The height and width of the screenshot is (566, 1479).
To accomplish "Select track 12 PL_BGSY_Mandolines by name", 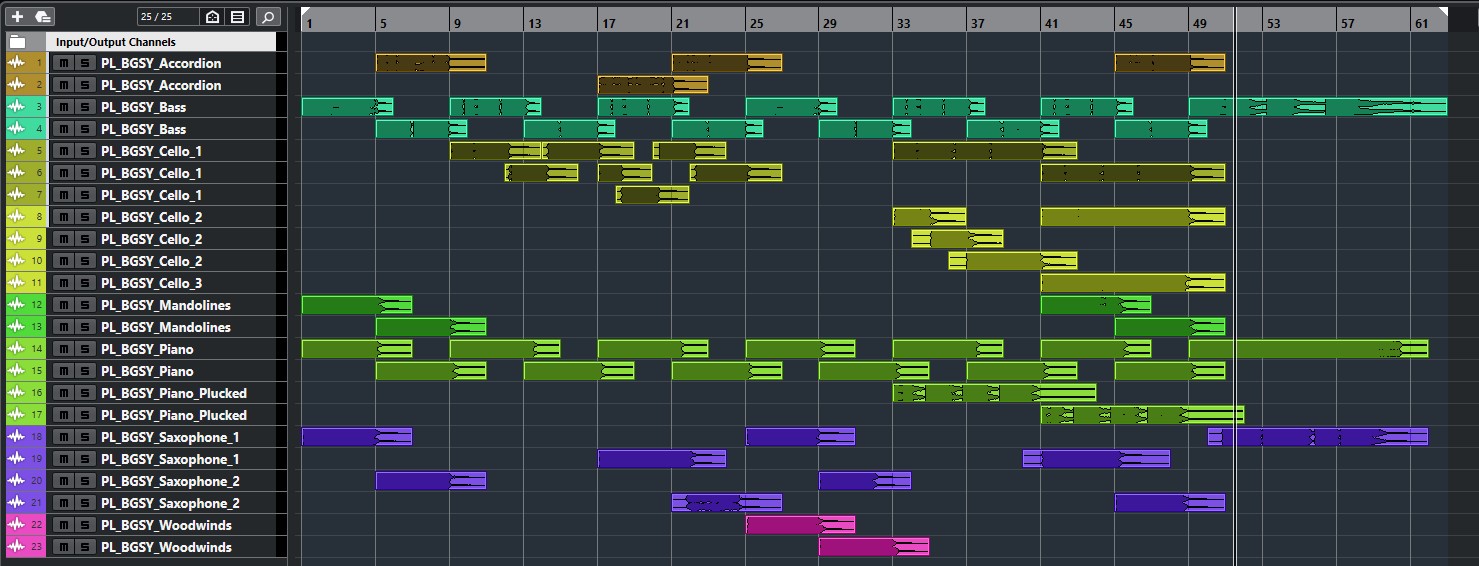I will tap(165, 305).
